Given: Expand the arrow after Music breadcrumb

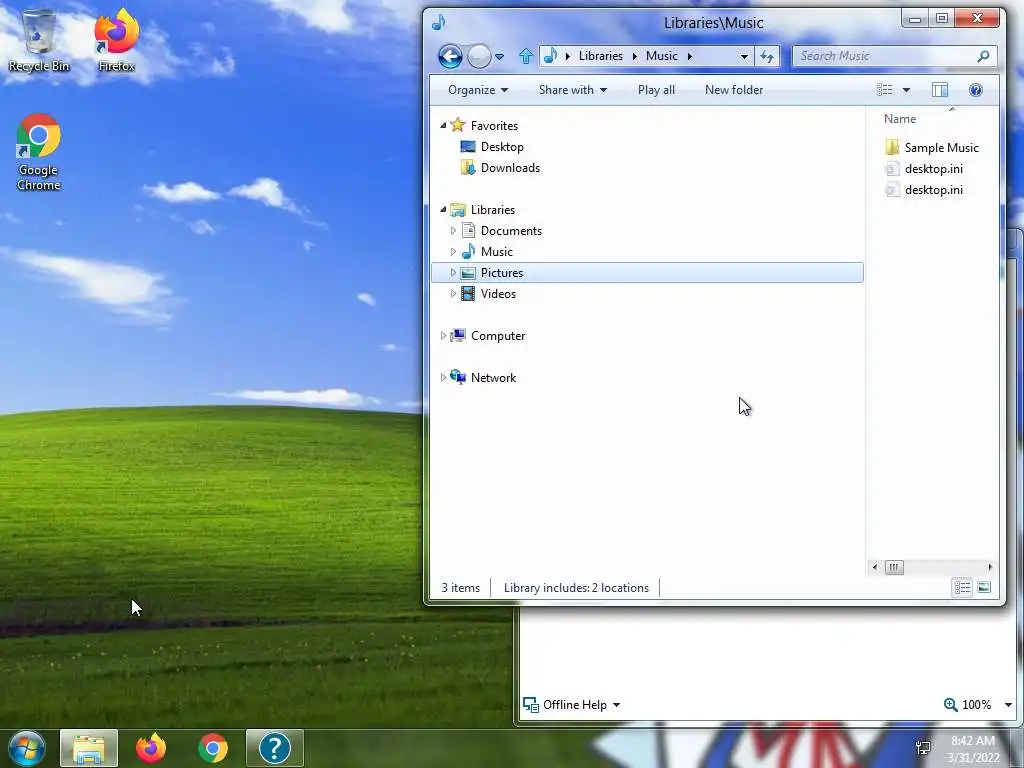Looking at the screenshot, I should pos(690,56).
